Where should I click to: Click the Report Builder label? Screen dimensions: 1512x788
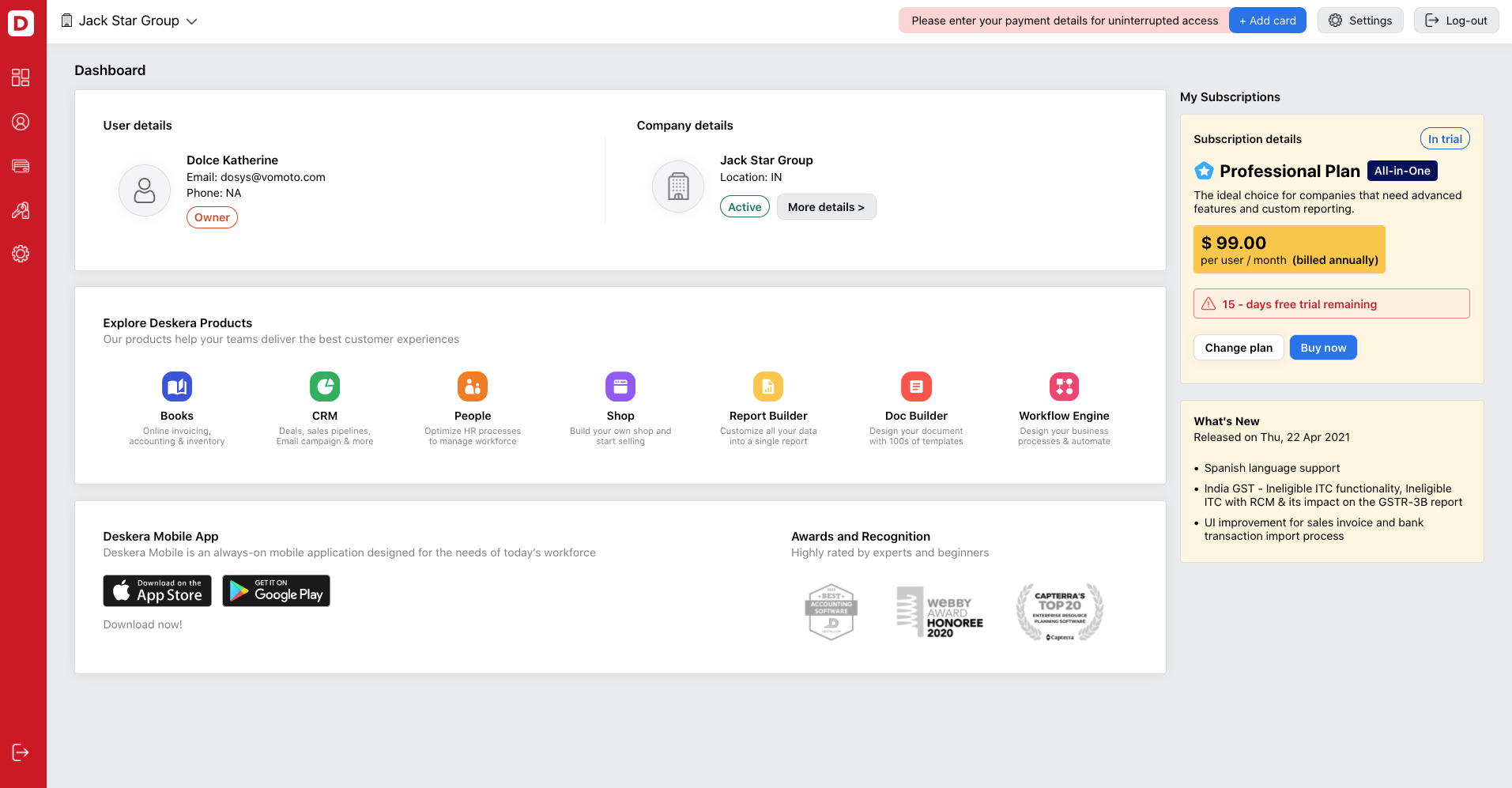[x=768, y=416]
